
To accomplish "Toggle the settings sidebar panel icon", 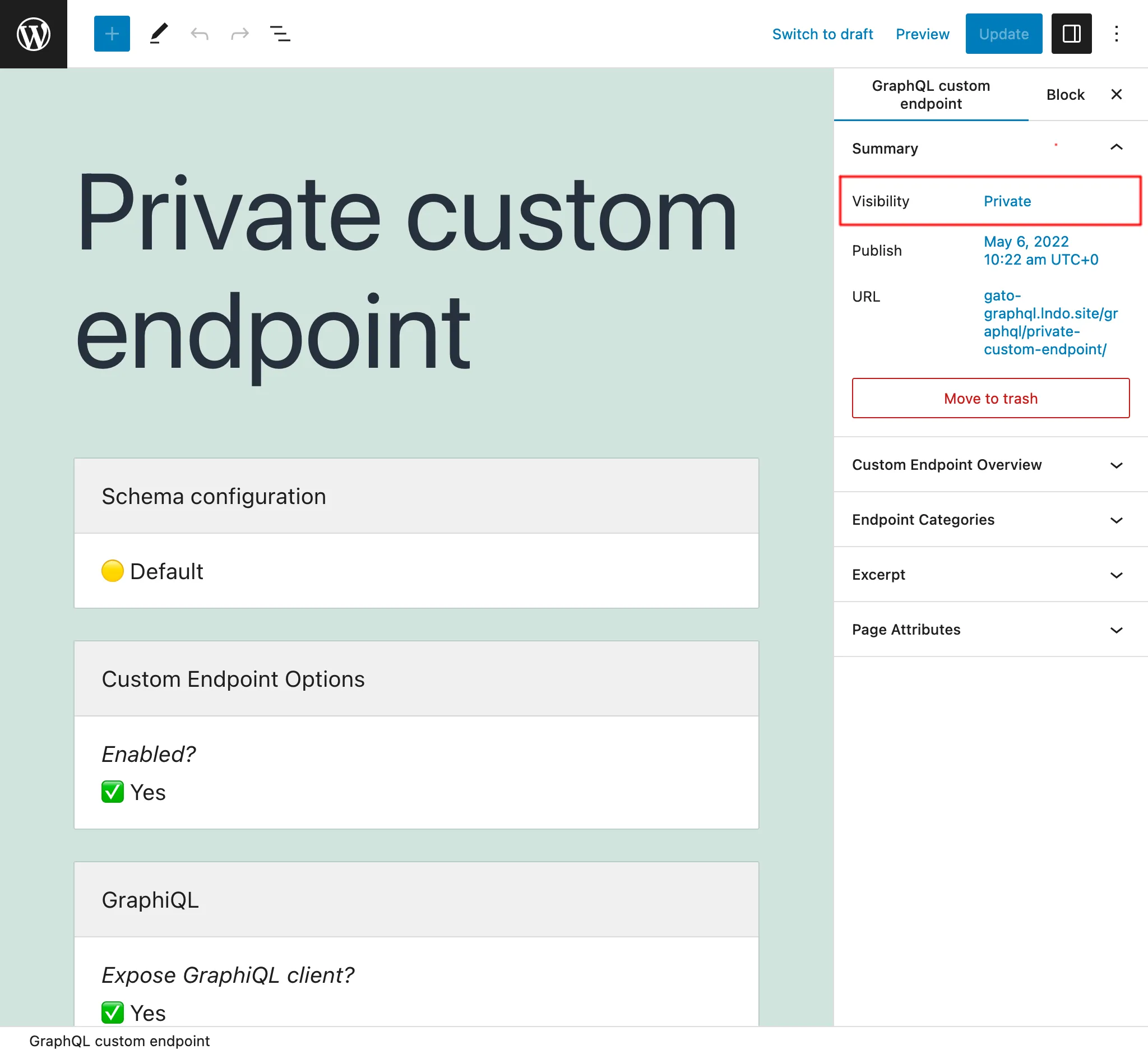I will [x=1071, y=34].
